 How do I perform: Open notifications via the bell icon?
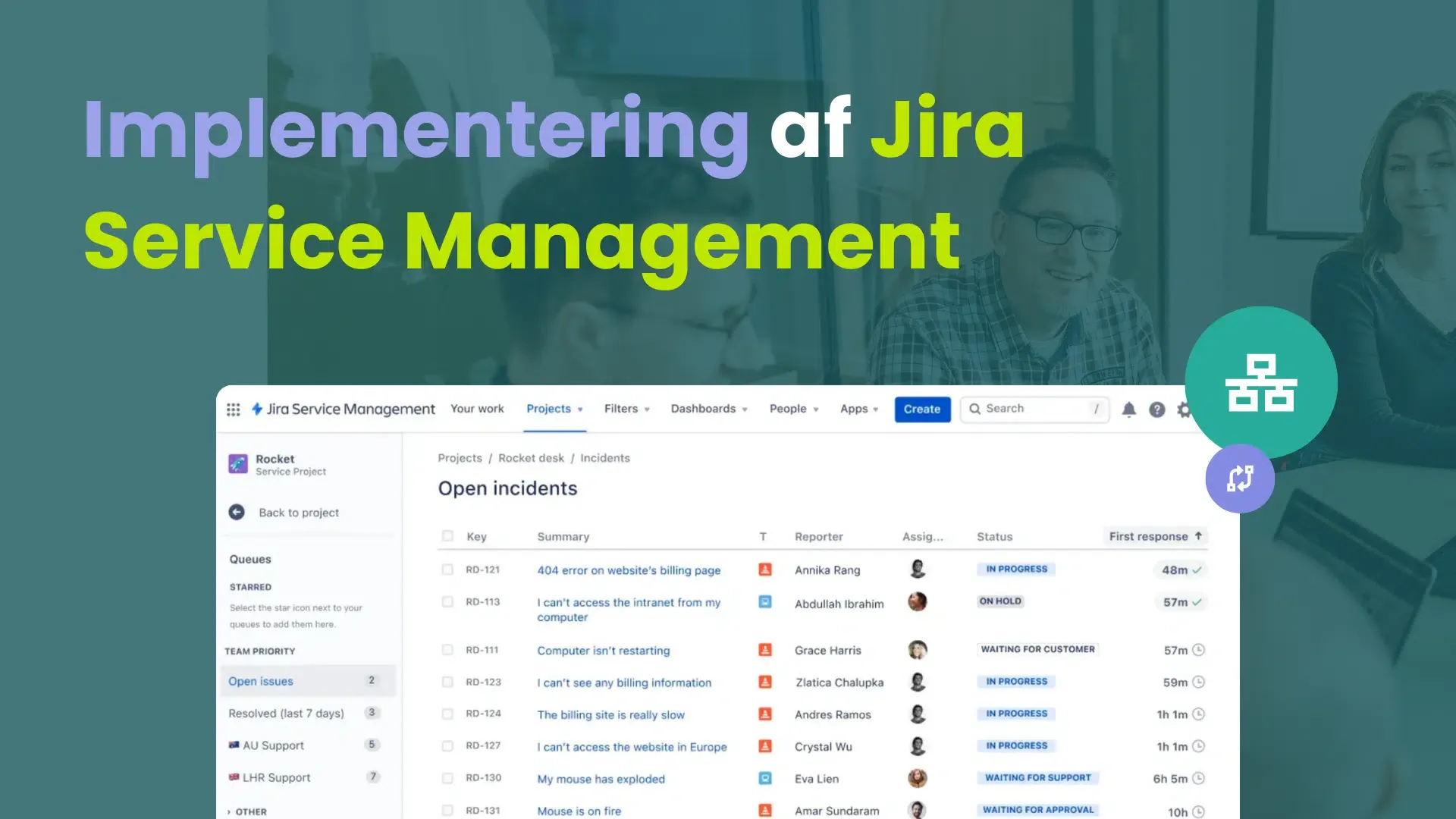pos(1129,409)
